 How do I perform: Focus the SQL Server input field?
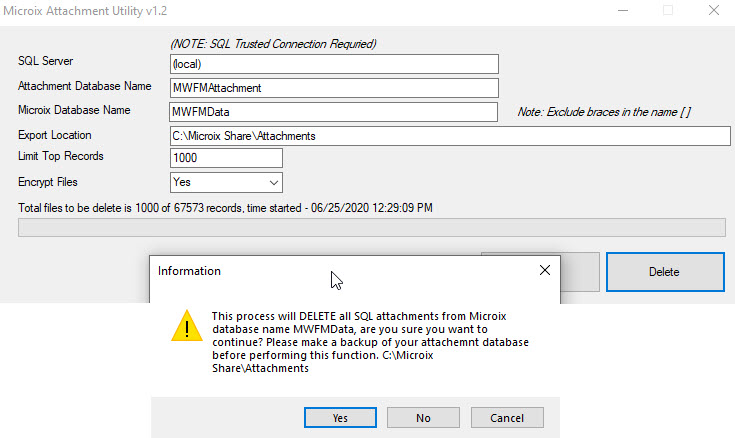(x=334, y=64)
